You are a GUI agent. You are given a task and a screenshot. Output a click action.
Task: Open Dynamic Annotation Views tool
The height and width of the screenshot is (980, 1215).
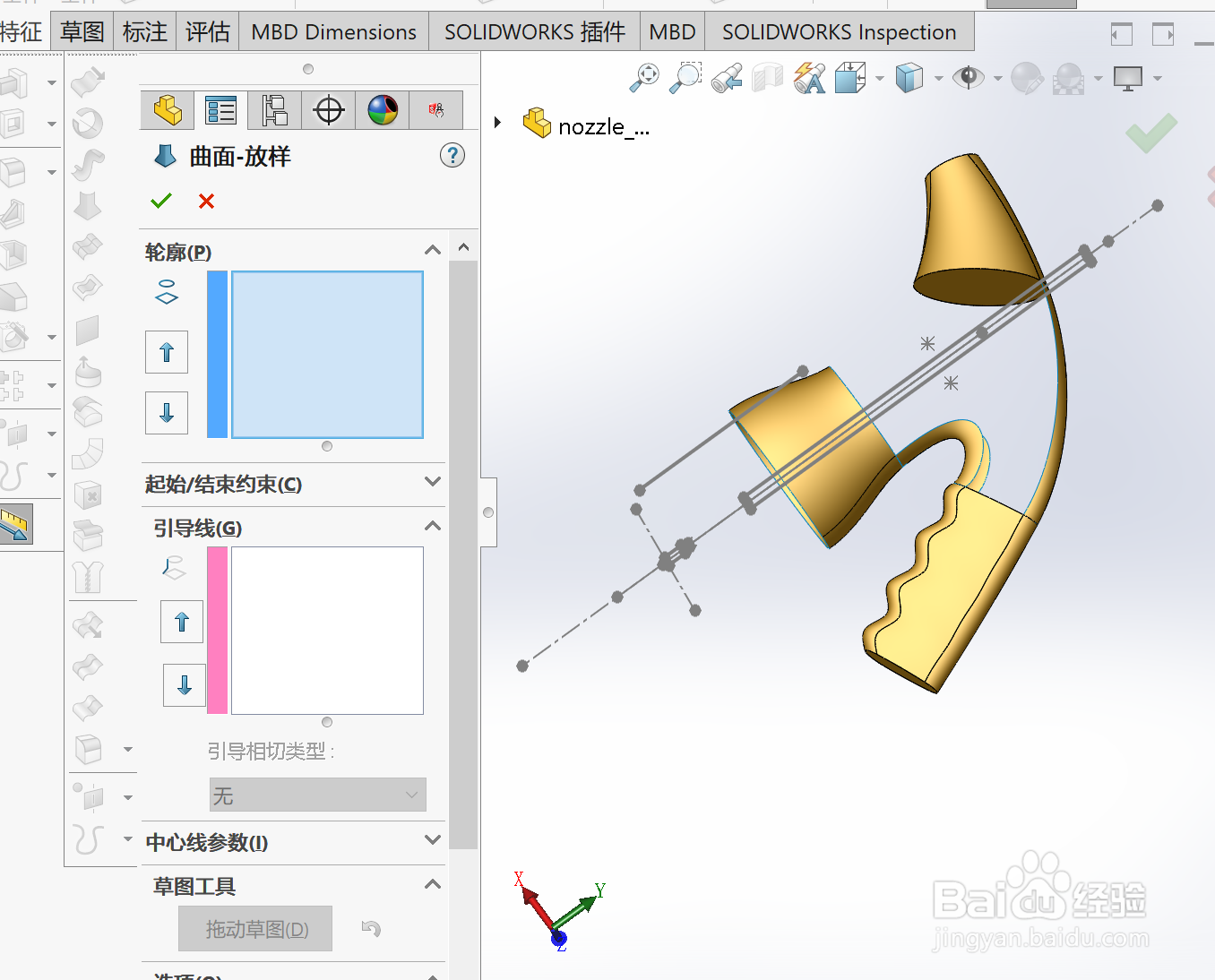tap(809, 78)
